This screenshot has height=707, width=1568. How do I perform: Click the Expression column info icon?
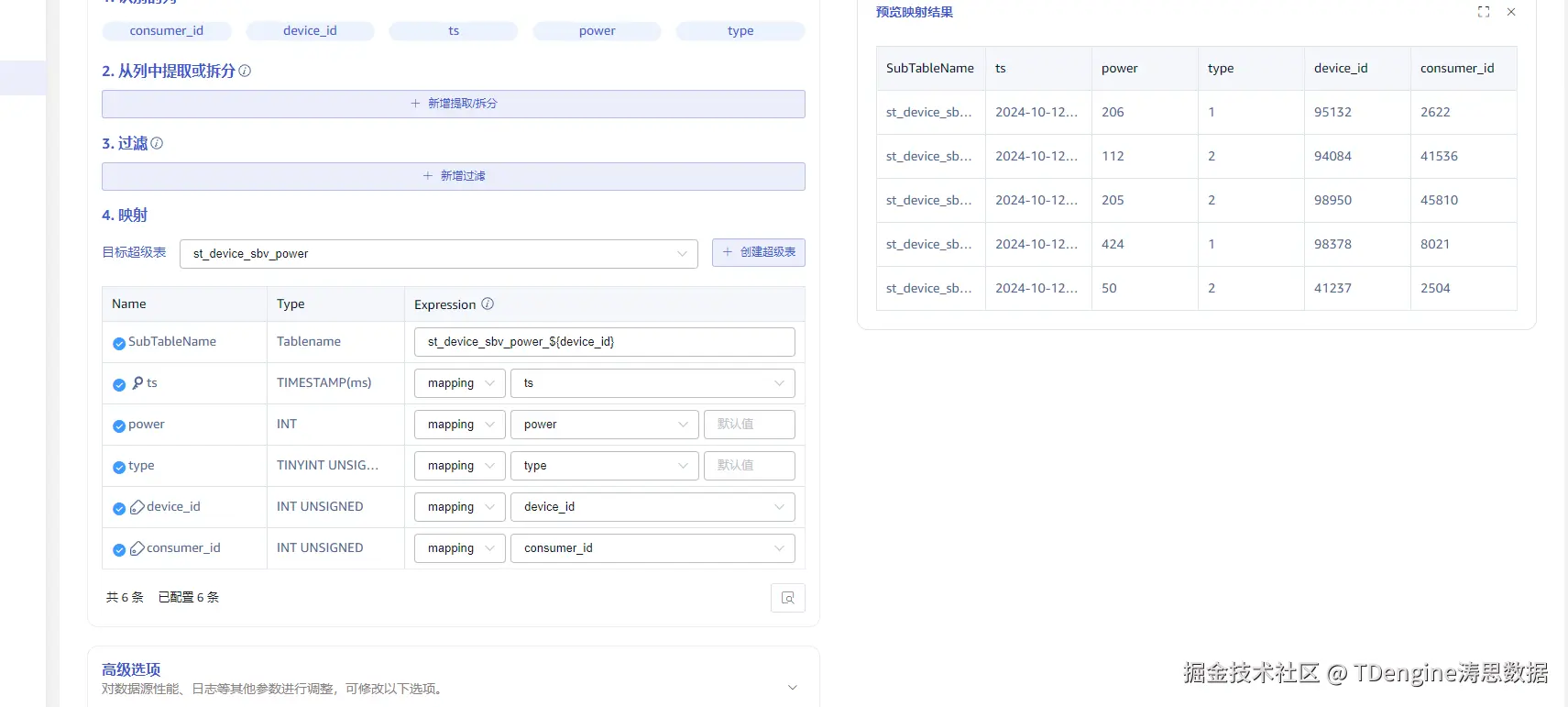point(488,304)
